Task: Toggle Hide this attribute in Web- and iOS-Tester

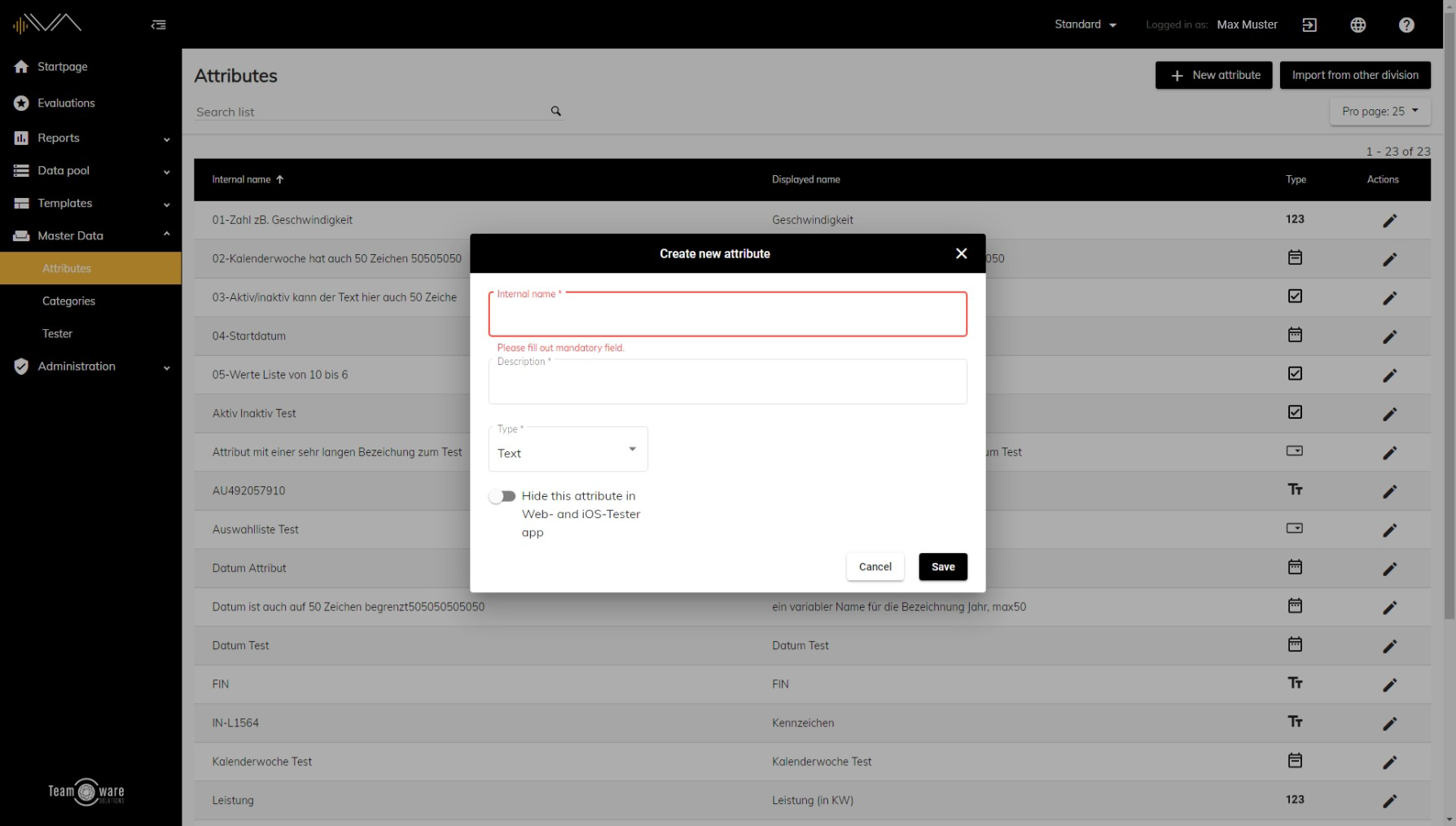Action: (x=502, y=496)
